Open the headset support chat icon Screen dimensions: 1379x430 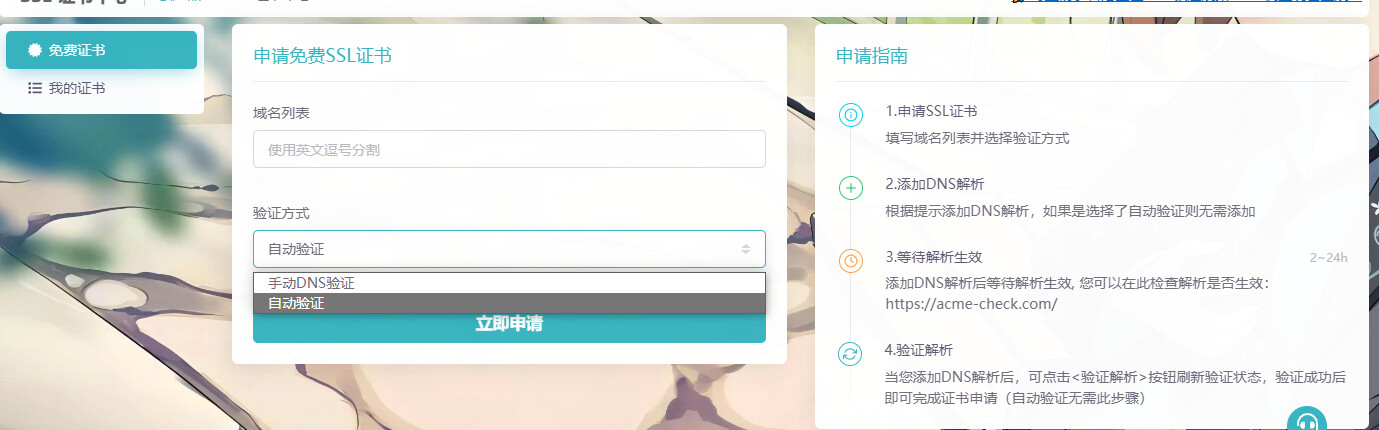pyautogui.click(x=1306, y=420)
